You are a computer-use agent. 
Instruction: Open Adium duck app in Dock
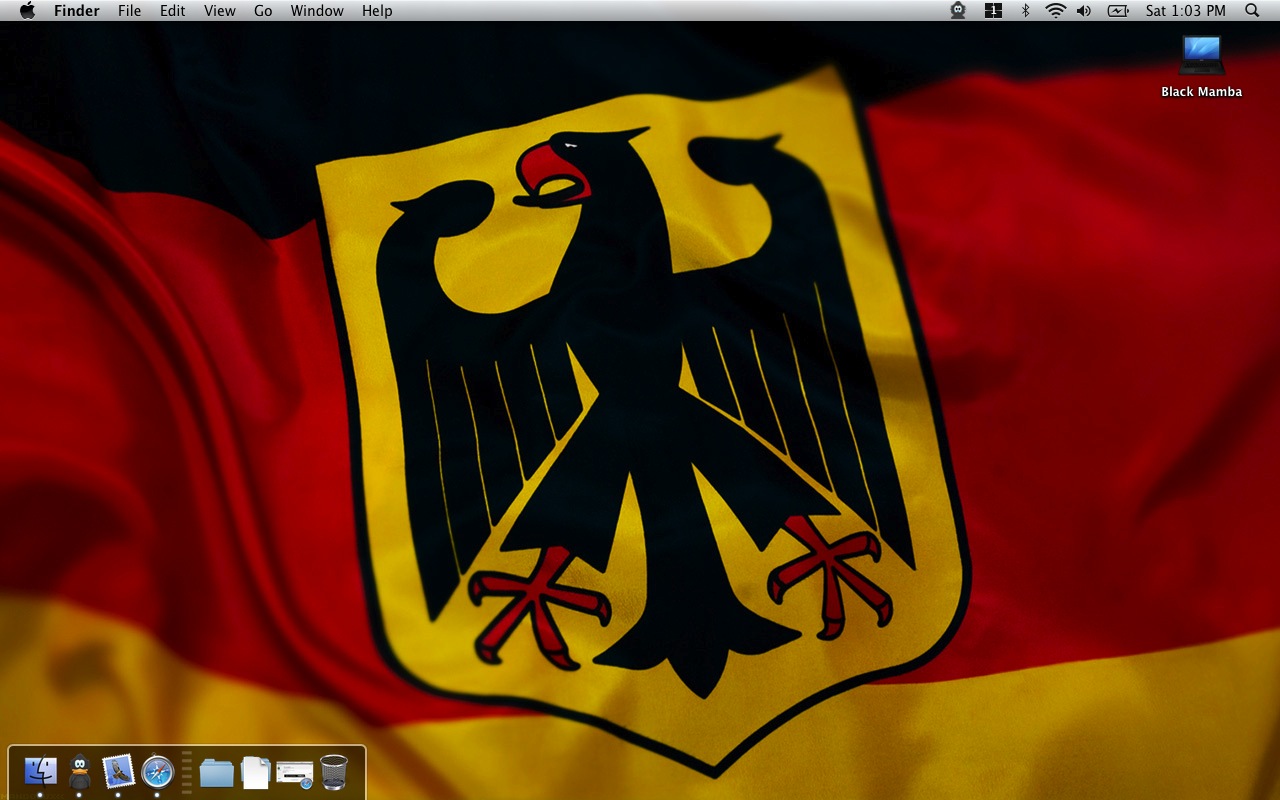coord(79,772)
